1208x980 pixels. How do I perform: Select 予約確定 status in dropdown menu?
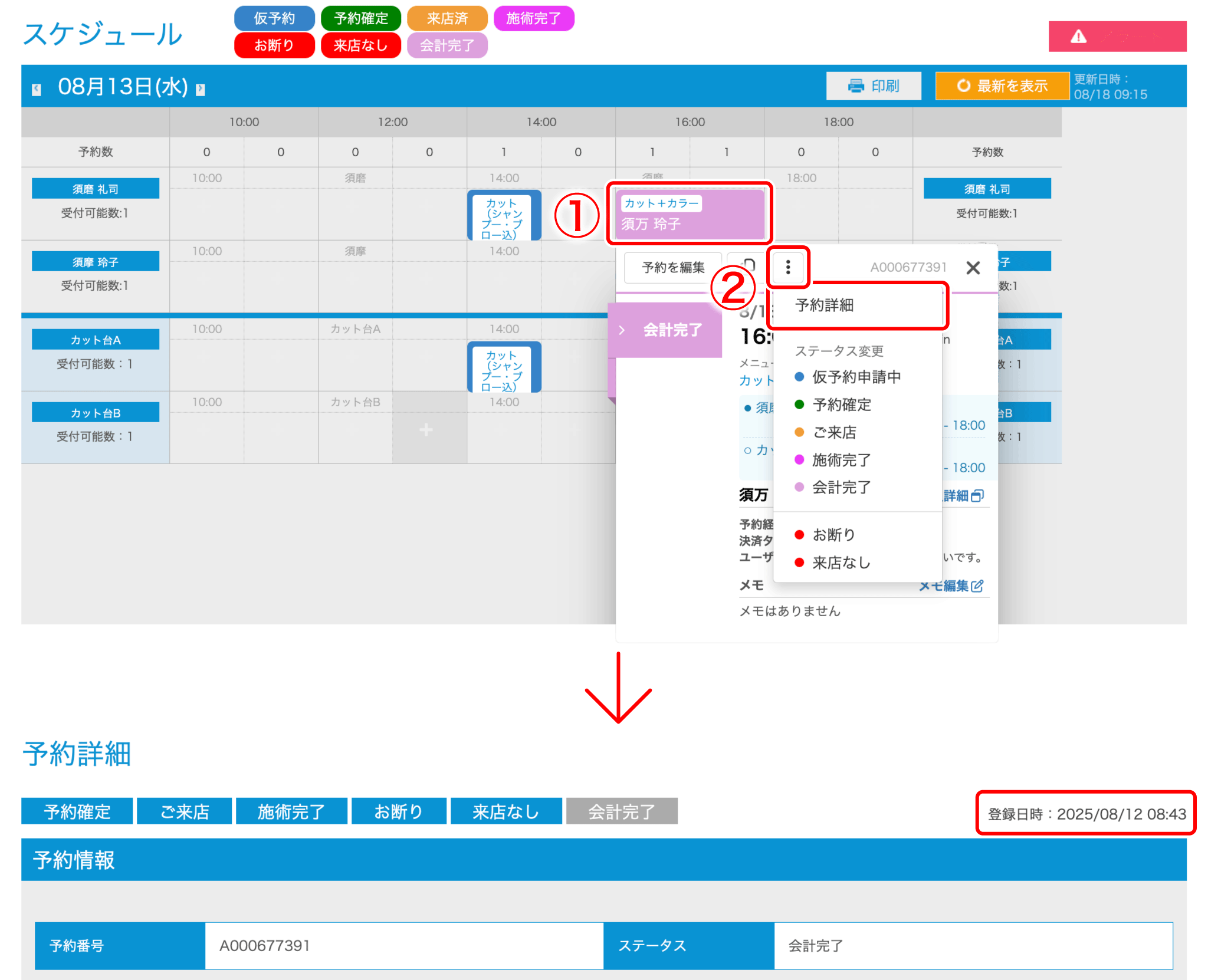click(841, 405)
